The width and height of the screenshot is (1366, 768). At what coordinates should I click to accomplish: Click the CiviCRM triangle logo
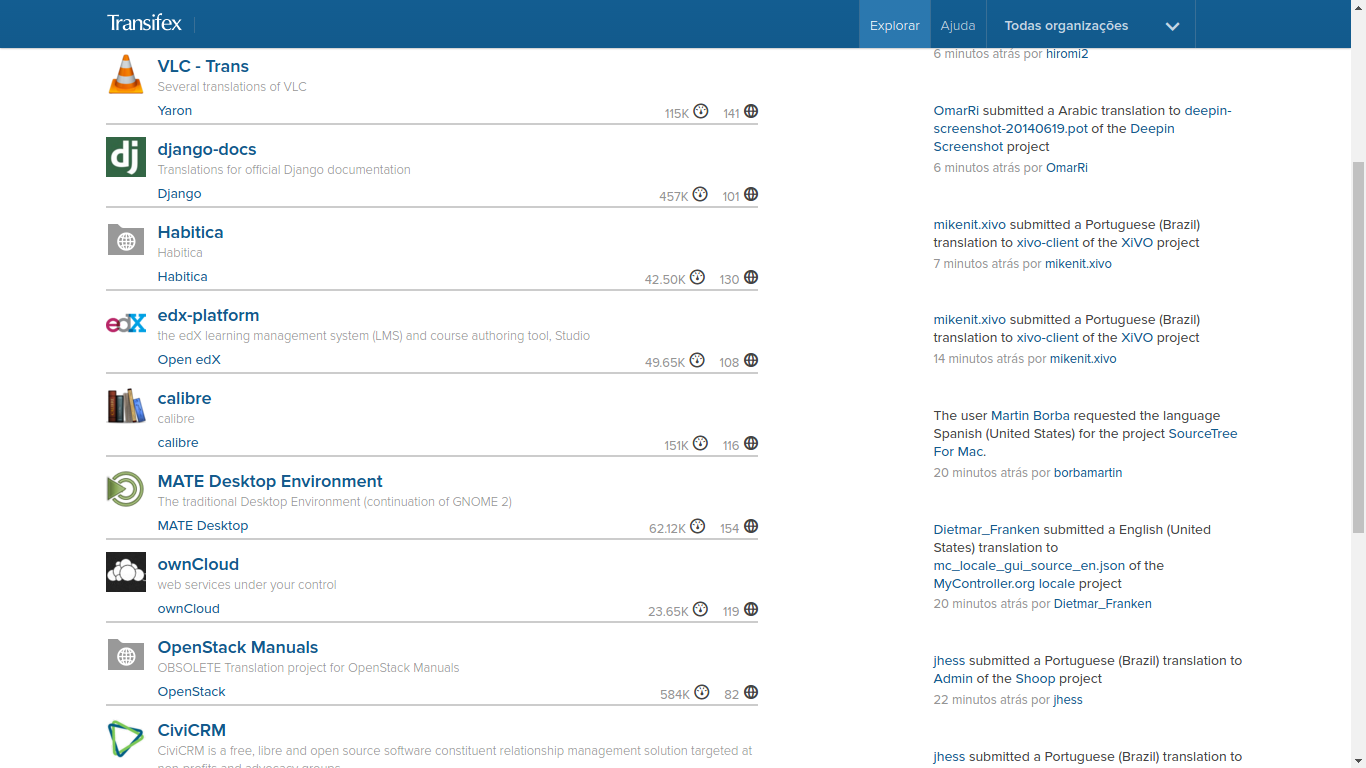tap(126, 738)
